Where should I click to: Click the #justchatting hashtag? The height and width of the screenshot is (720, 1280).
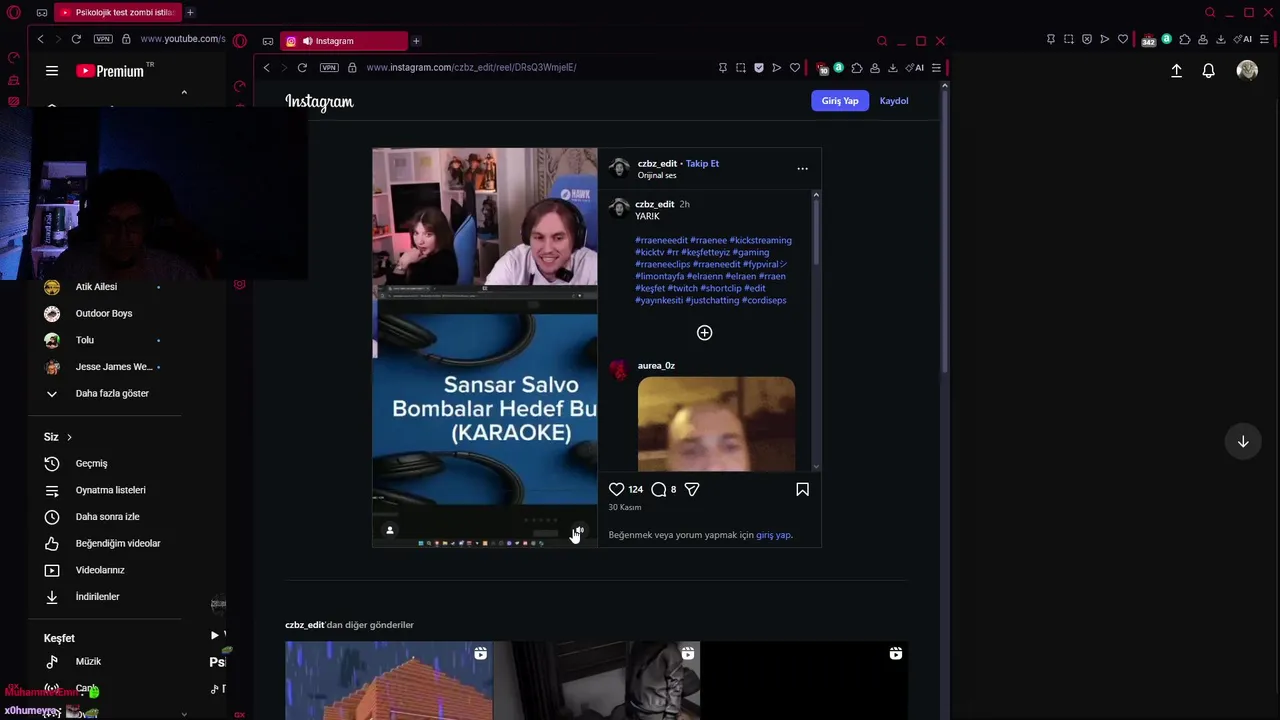coord(712,300)
